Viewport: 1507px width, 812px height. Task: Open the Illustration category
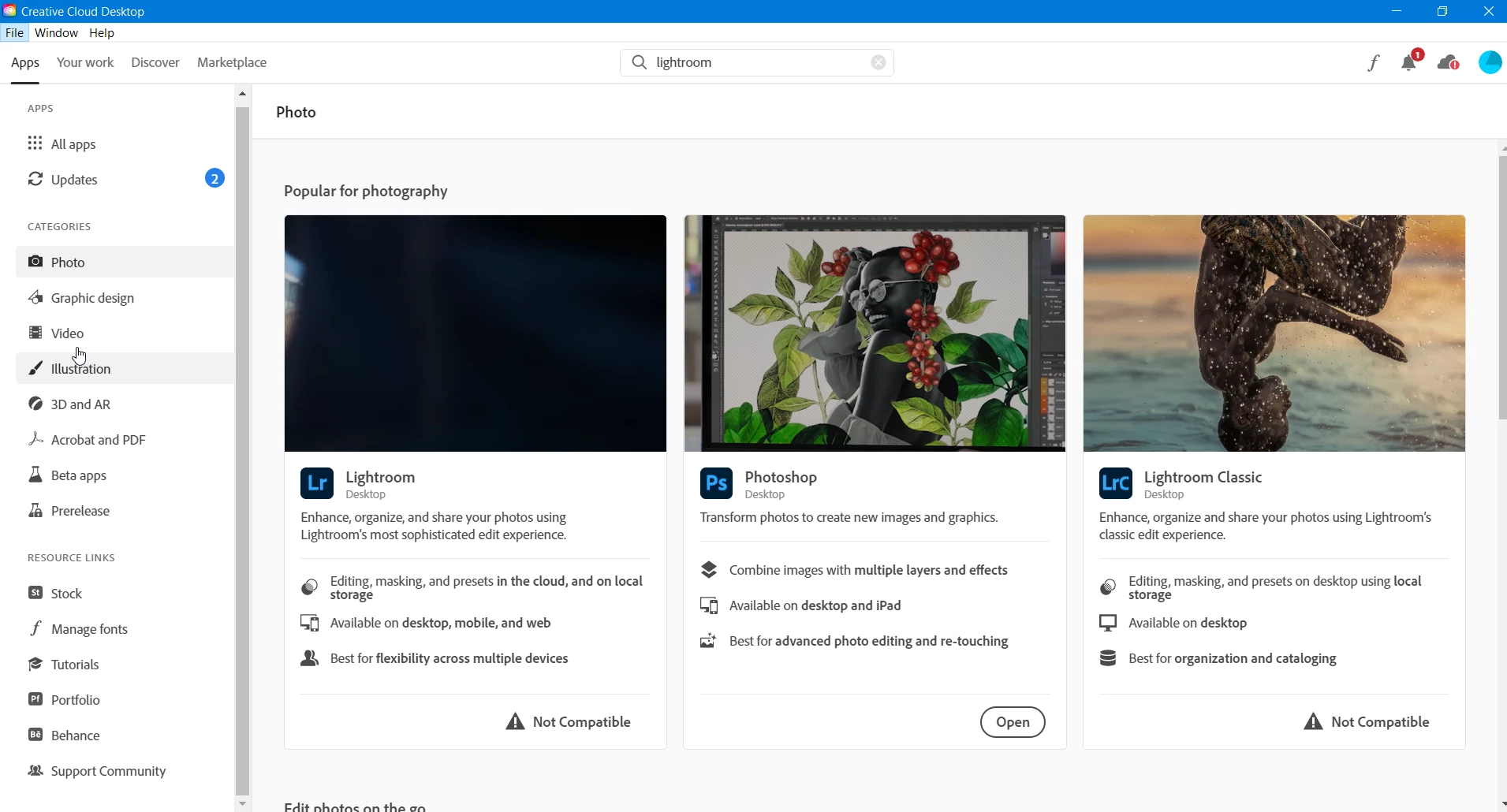(125, 368)
